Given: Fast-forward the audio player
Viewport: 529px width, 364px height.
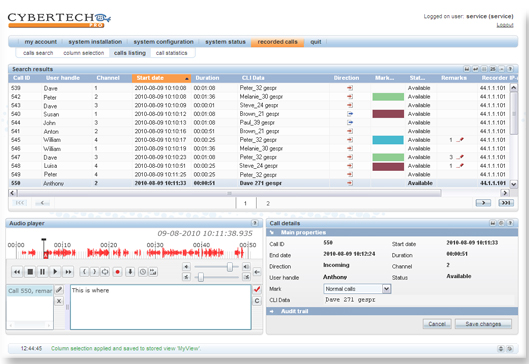Looking at the screenshot, I should [68, 272].
